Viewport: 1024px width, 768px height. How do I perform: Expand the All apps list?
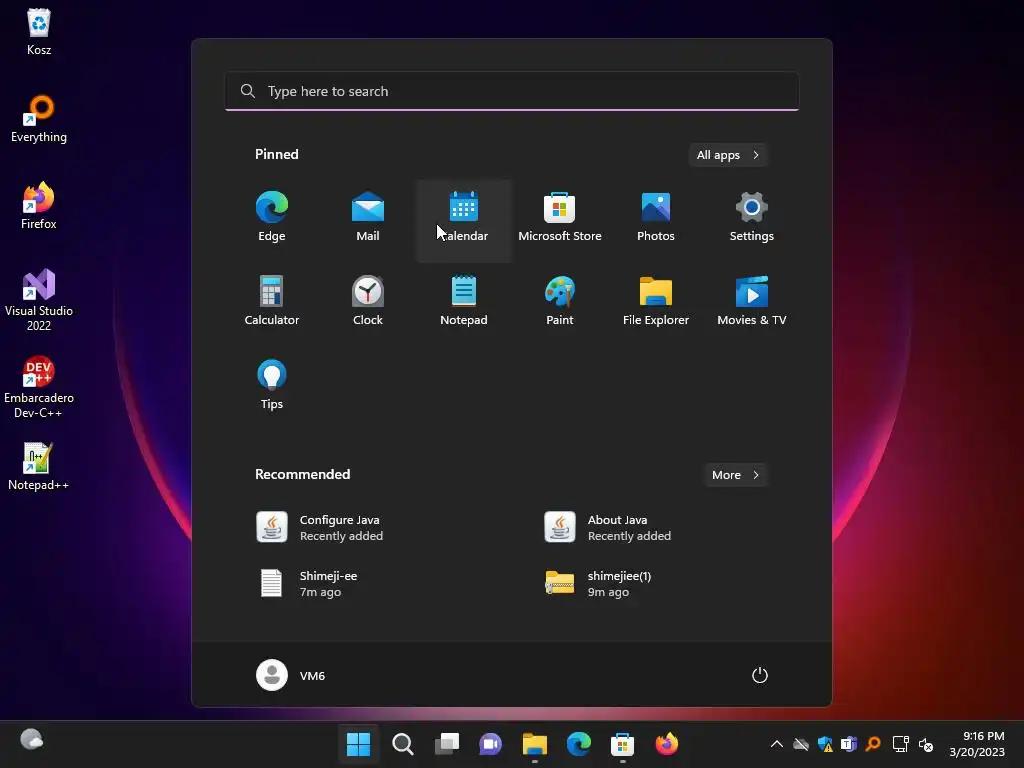coord(728,155)
